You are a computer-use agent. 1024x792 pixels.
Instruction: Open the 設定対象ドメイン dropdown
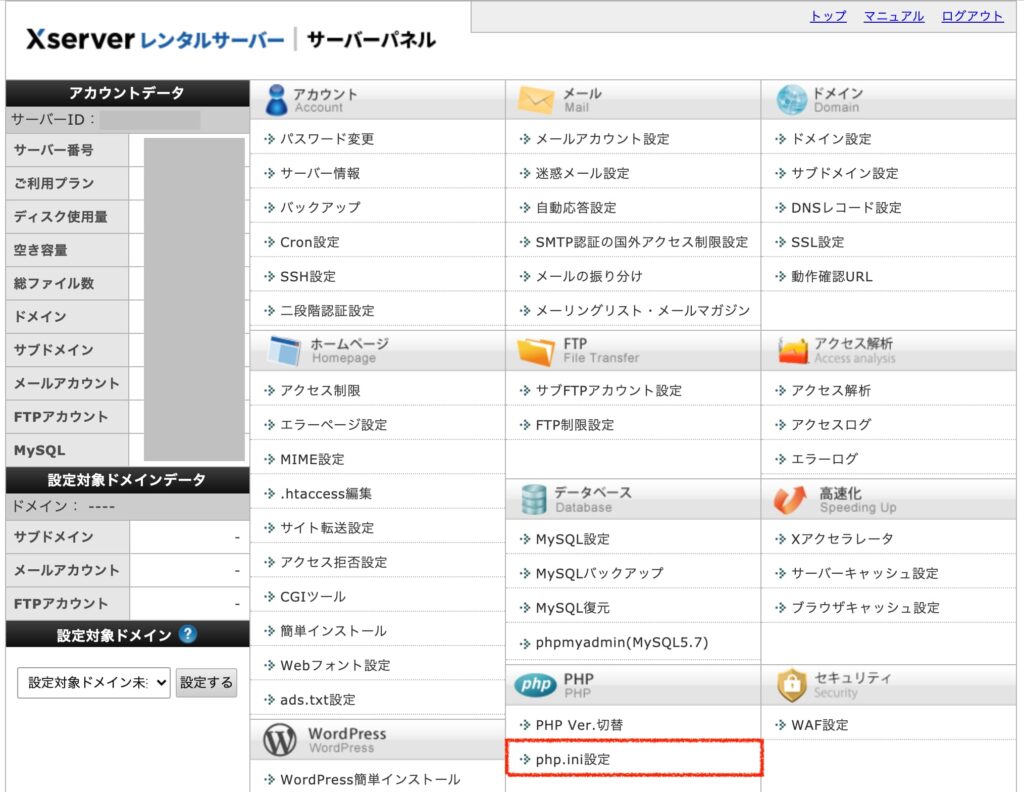[93, 682]
